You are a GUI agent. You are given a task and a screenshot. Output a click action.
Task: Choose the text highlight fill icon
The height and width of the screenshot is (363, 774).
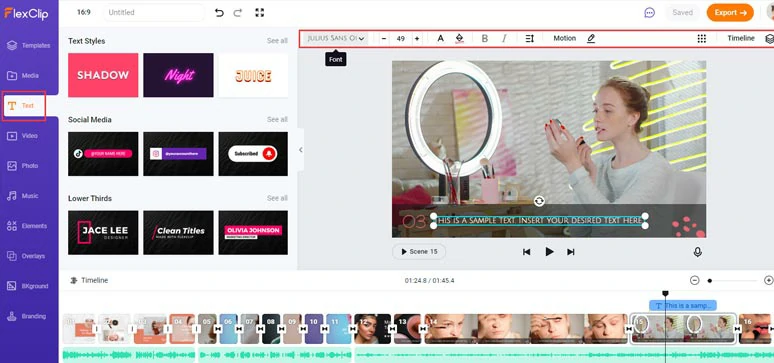[x=460, y=39]
